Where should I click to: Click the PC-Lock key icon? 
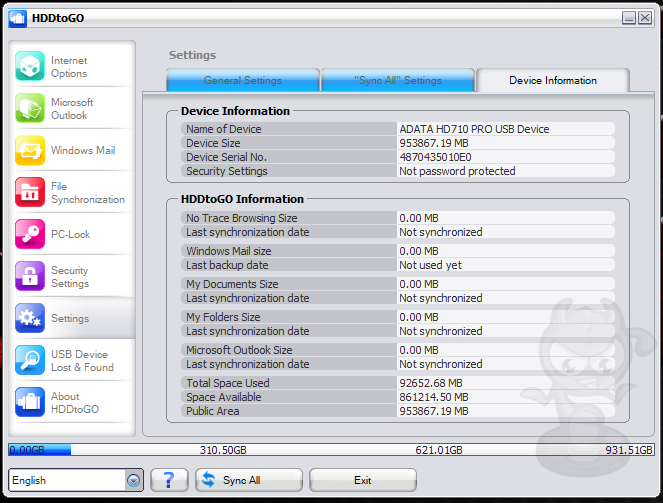pyautogui.click(x=30, y=234)
